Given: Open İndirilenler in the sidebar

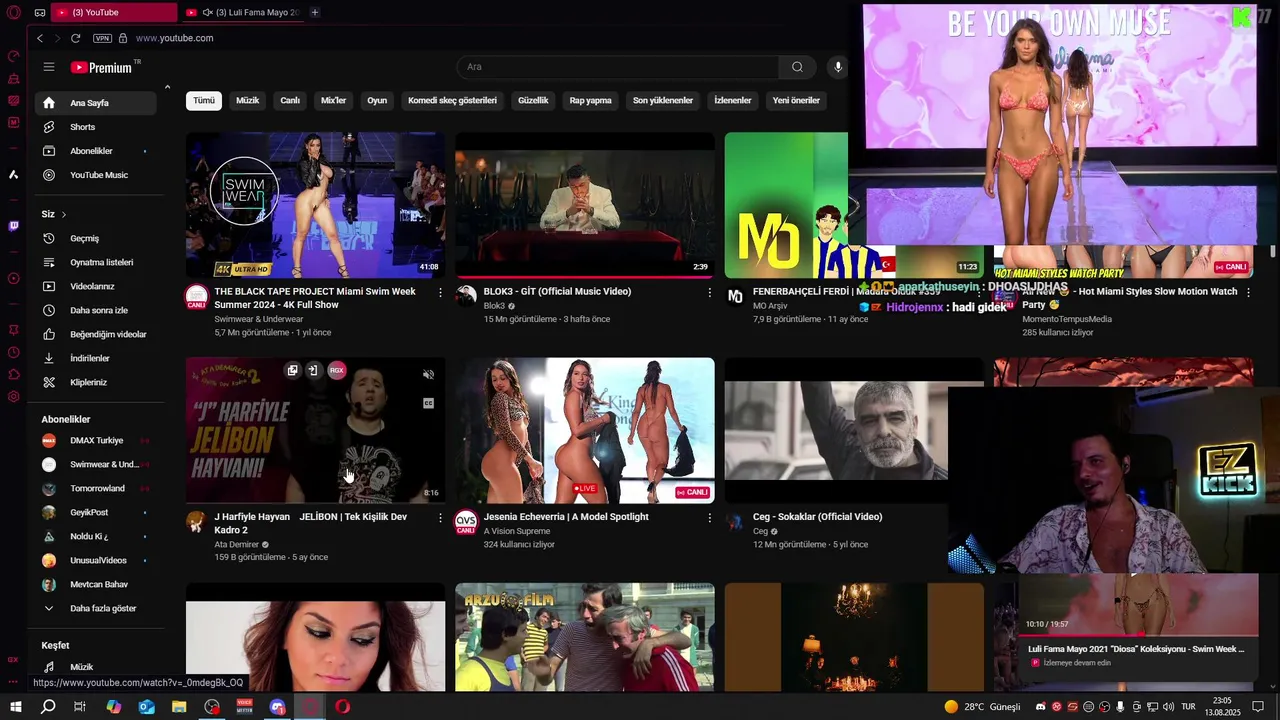Looking at the screenshot, I should coord(96,358).
